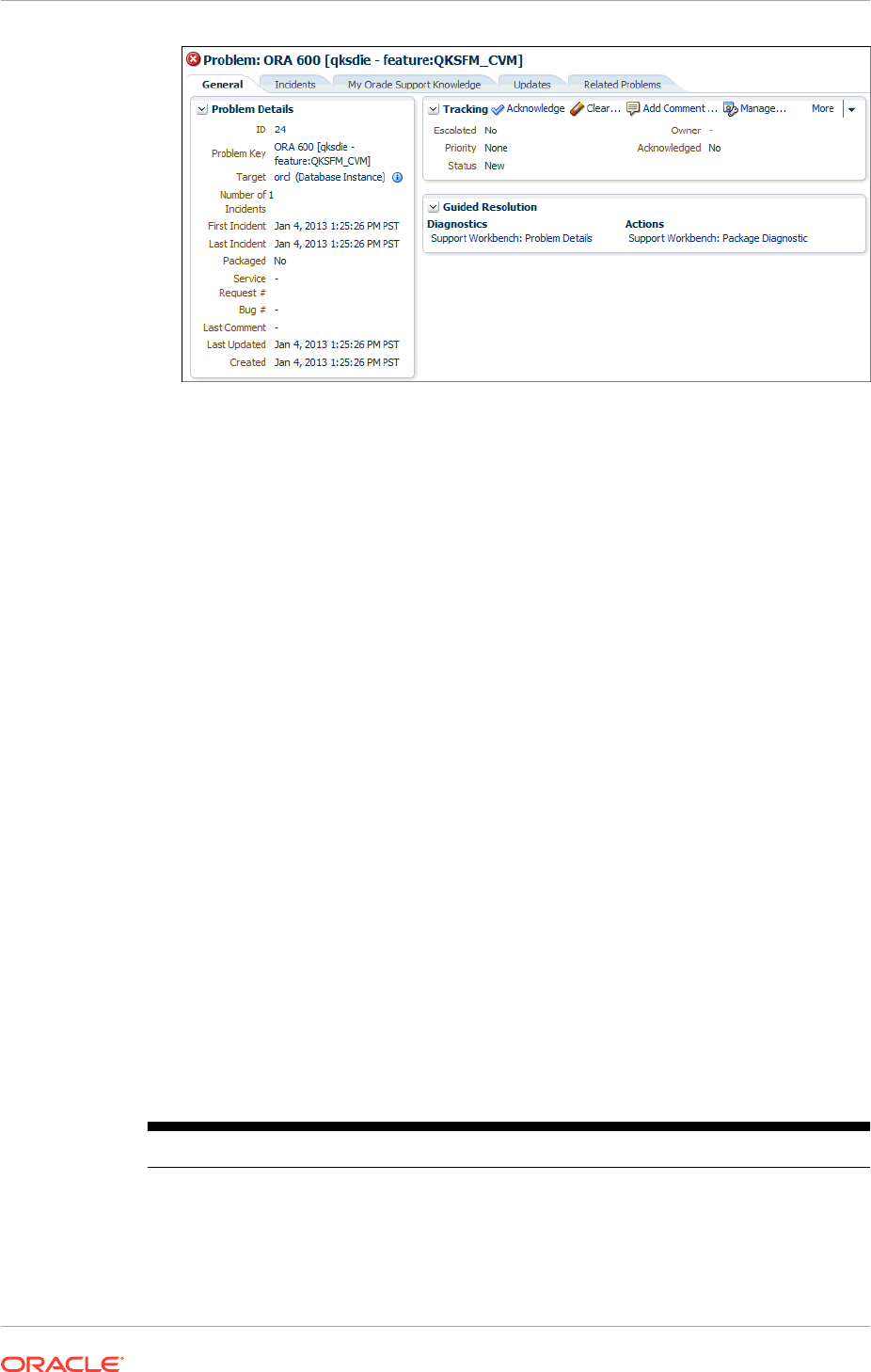Open the More dropdown arrow in Tracking

click(851, 109)
